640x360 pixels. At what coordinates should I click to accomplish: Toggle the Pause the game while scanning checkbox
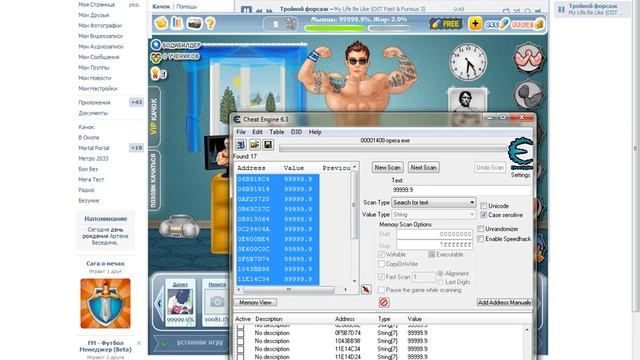(381, 290)
